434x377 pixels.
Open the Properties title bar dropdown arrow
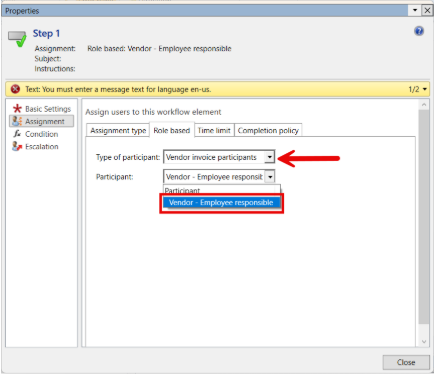(415, 10)
